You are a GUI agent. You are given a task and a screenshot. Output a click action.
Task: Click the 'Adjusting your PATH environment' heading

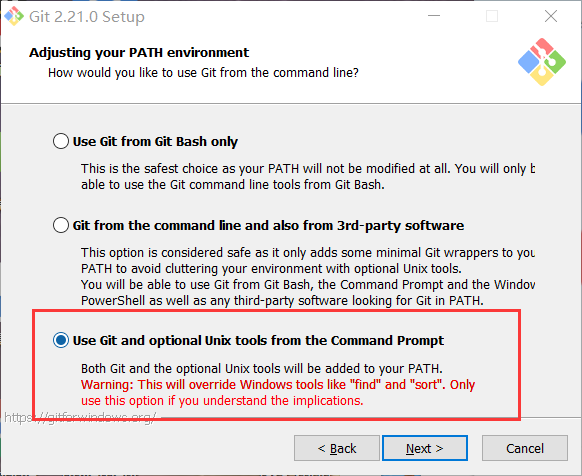click(139, 52)
